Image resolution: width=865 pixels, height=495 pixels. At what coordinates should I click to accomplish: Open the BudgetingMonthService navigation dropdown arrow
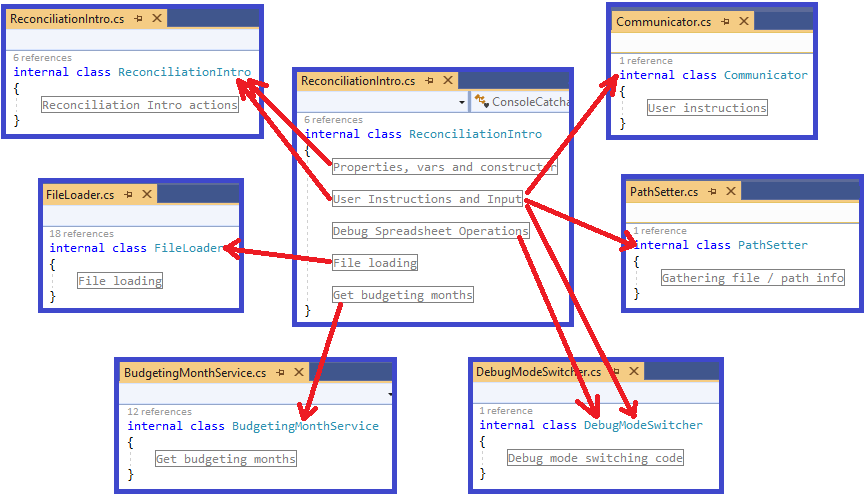coord(390,394)
